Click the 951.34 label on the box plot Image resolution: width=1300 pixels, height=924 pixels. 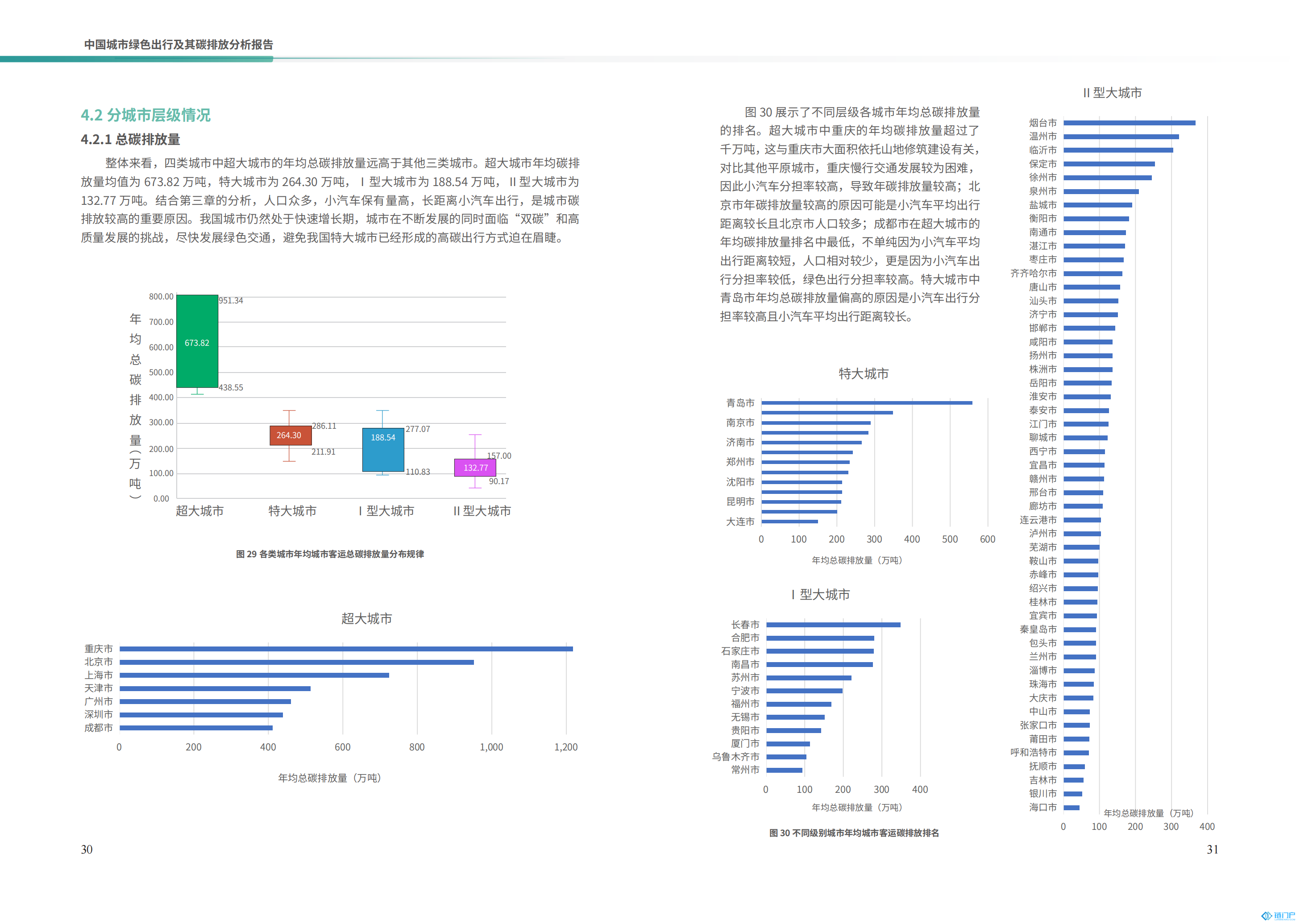tap(231, 300)
